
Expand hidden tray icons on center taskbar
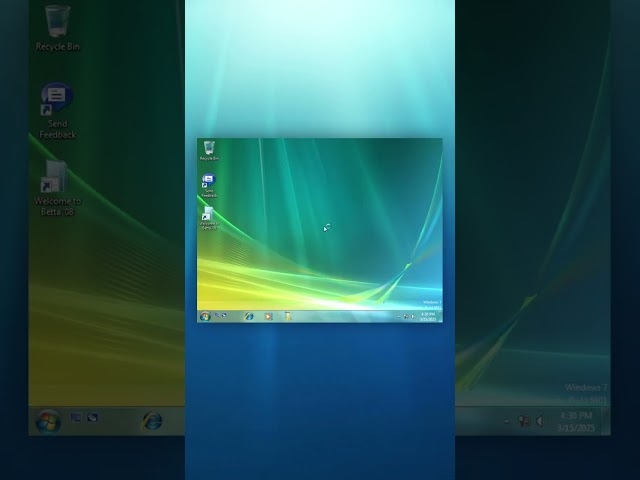point(399,317)
